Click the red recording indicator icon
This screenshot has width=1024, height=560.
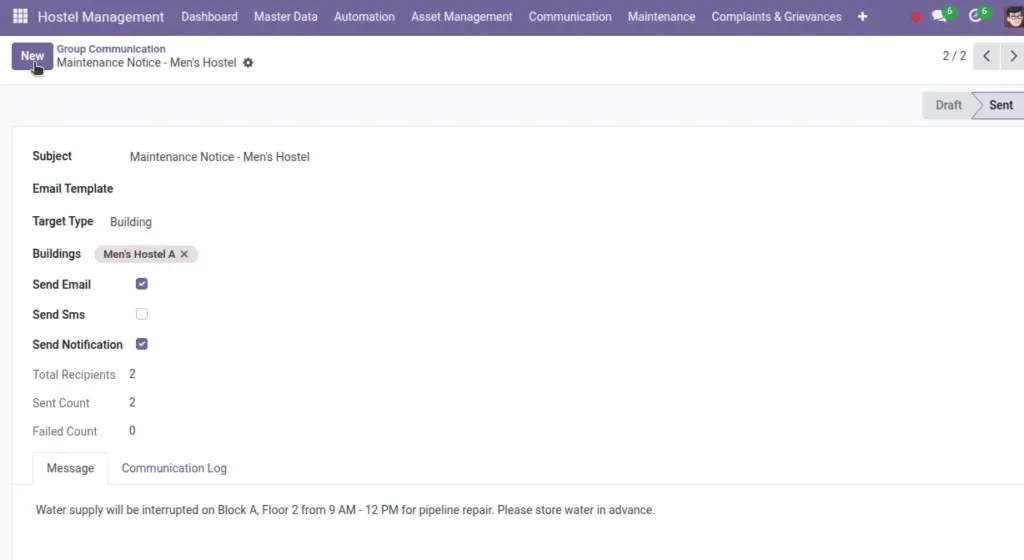click(916, 17)
